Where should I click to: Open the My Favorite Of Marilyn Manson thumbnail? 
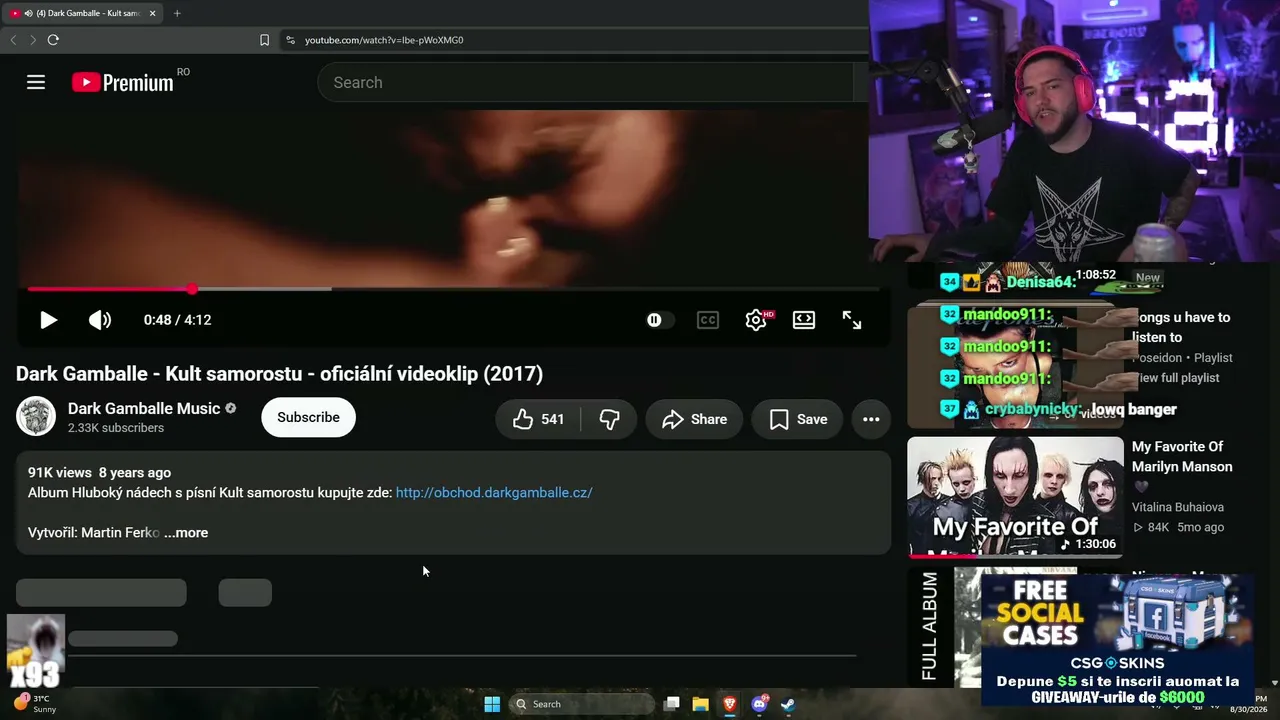(1015, 496)
